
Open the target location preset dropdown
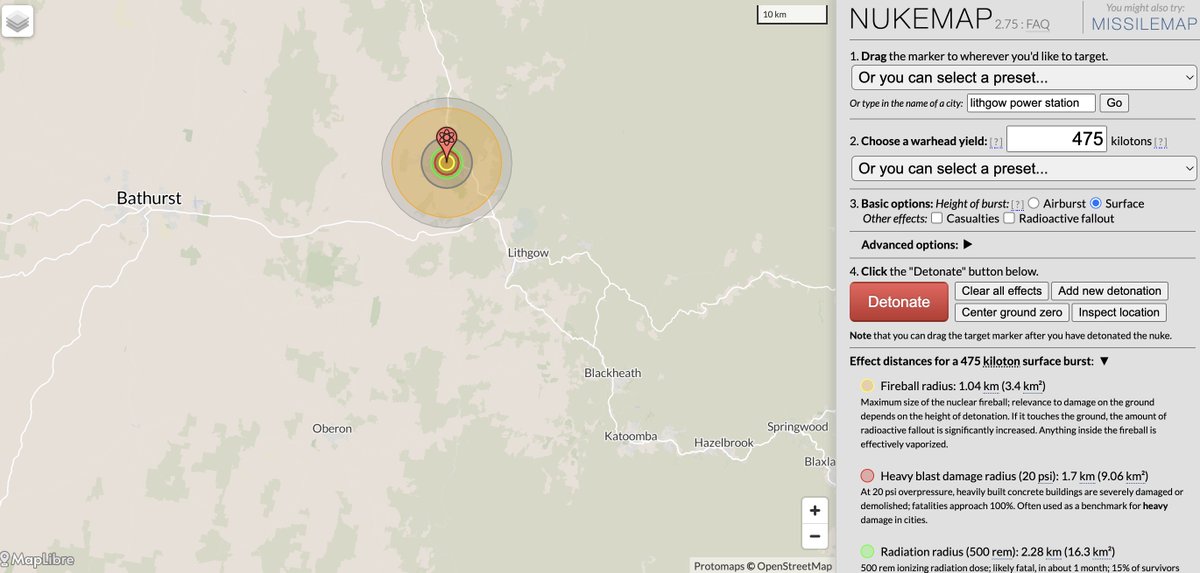[1024, 77]
